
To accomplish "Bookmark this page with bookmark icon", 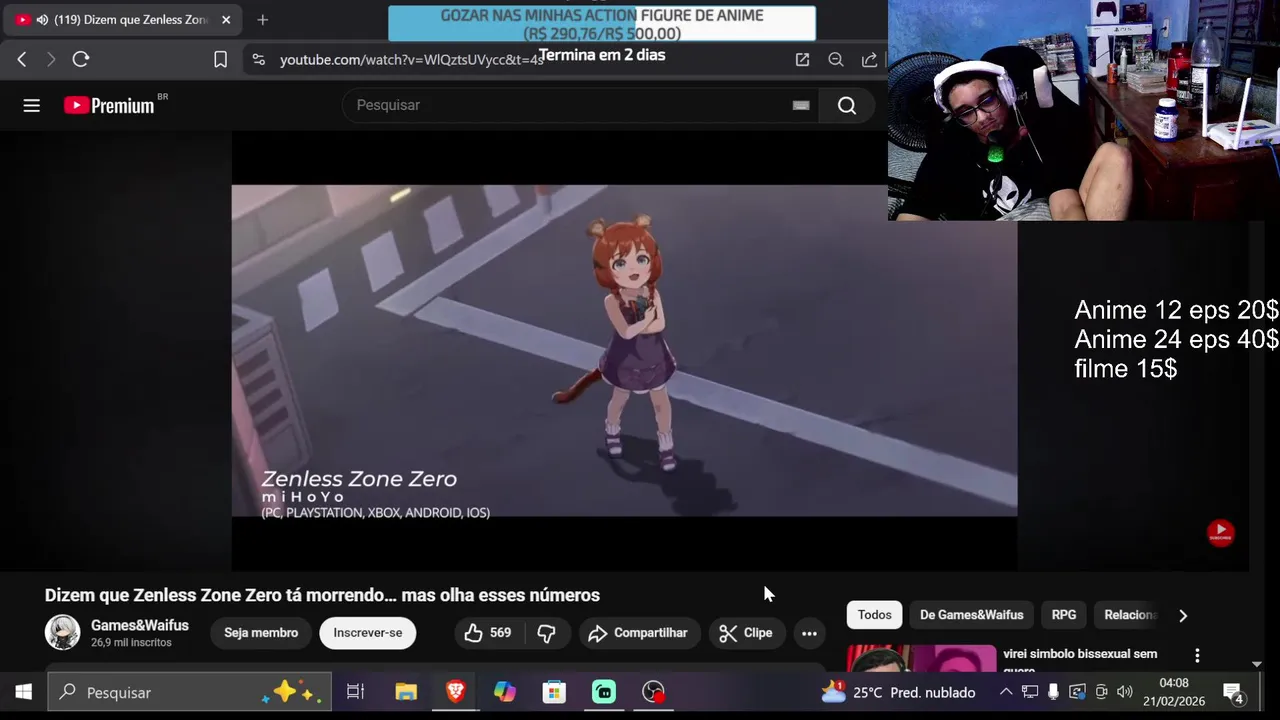I will coord(221,60).
